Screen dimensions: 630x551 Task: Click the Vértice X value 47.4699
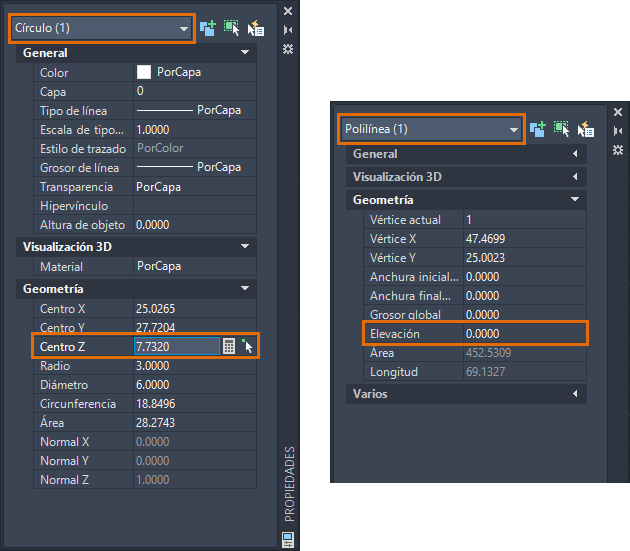(x=525, y=238)
